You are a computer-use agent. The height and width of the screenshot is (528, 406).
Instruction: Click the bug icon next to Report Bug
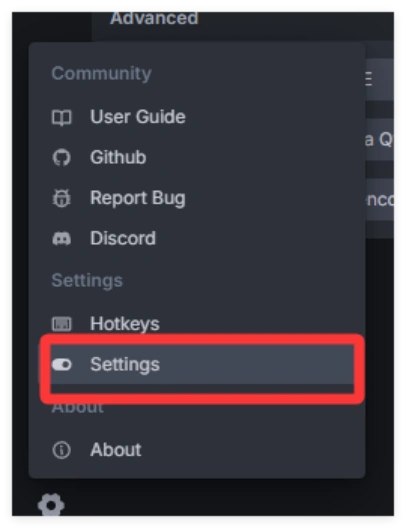coord(62,198)
